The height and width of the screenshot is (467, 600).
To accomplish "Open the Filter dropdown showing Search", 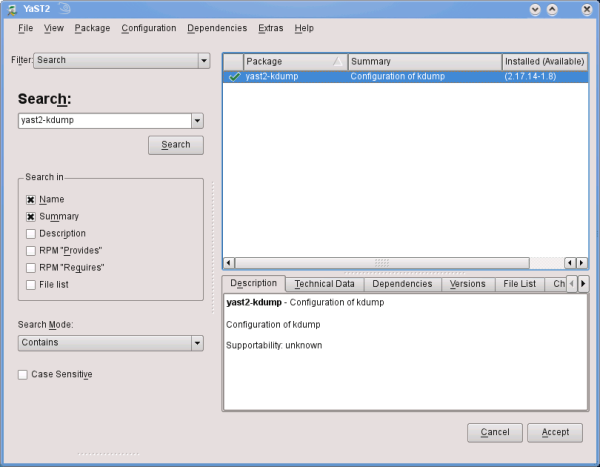I will point(122,60).
